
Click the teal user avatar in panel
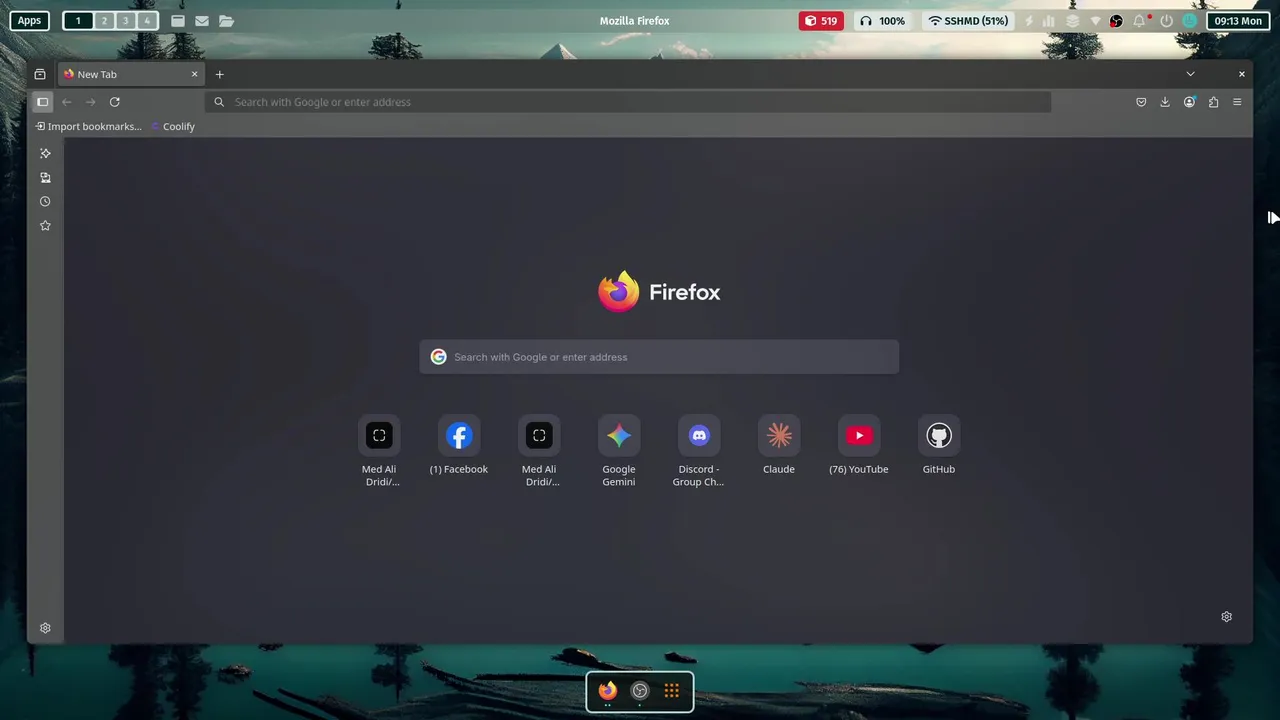click(x=1190, y=20)
